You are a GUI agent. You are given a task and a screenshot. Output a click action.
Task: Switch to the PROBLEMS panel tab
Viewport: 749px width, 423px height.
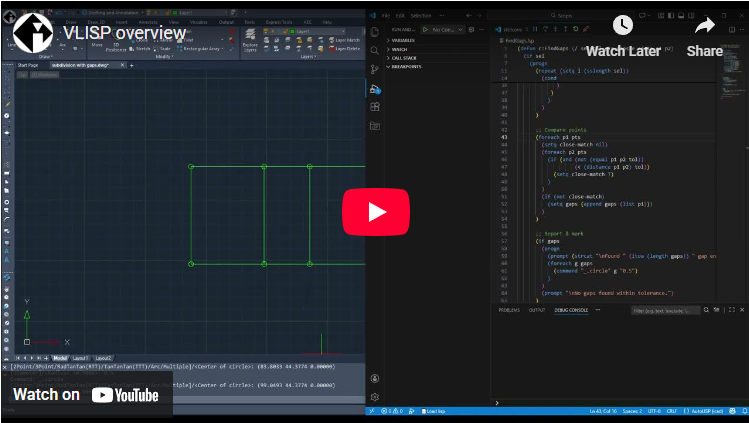pos(509,310)
